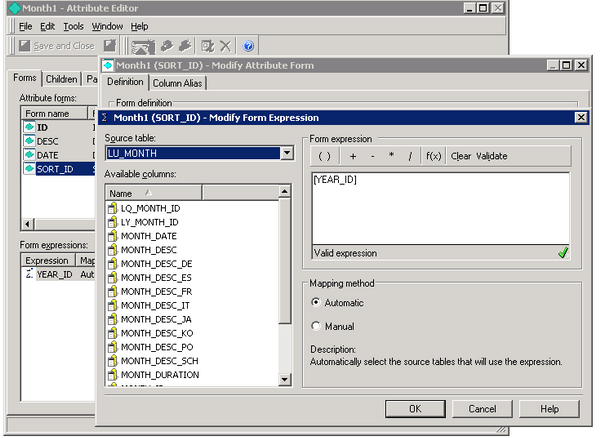This screenshot has width=600, height=438.
Task: Click the first wrench tool icon in toolbar
Action: 167,46
